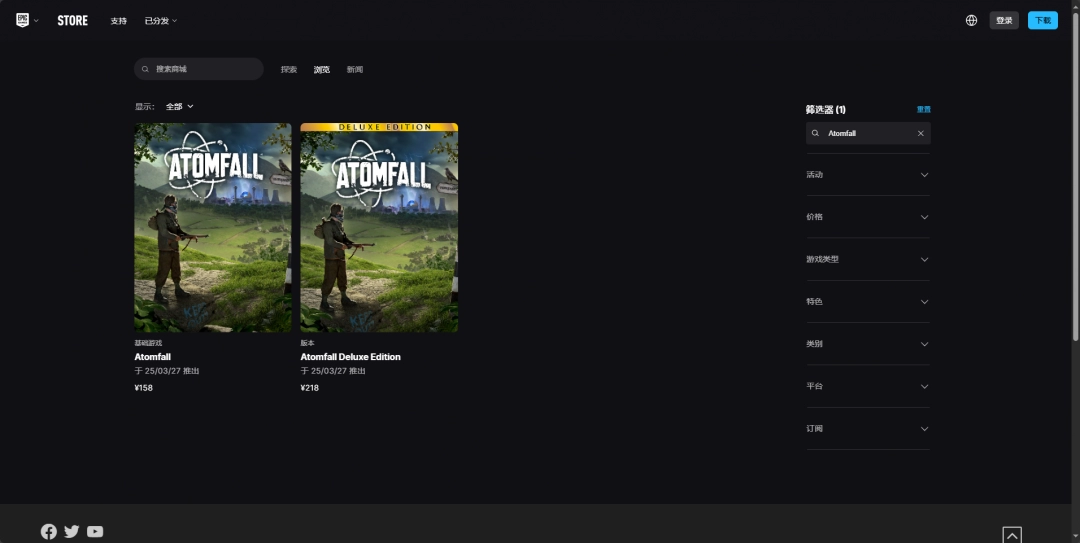Open the YouTube footer icon
The width and height of the screenshot is (1080, 543).
pos(95,531)
